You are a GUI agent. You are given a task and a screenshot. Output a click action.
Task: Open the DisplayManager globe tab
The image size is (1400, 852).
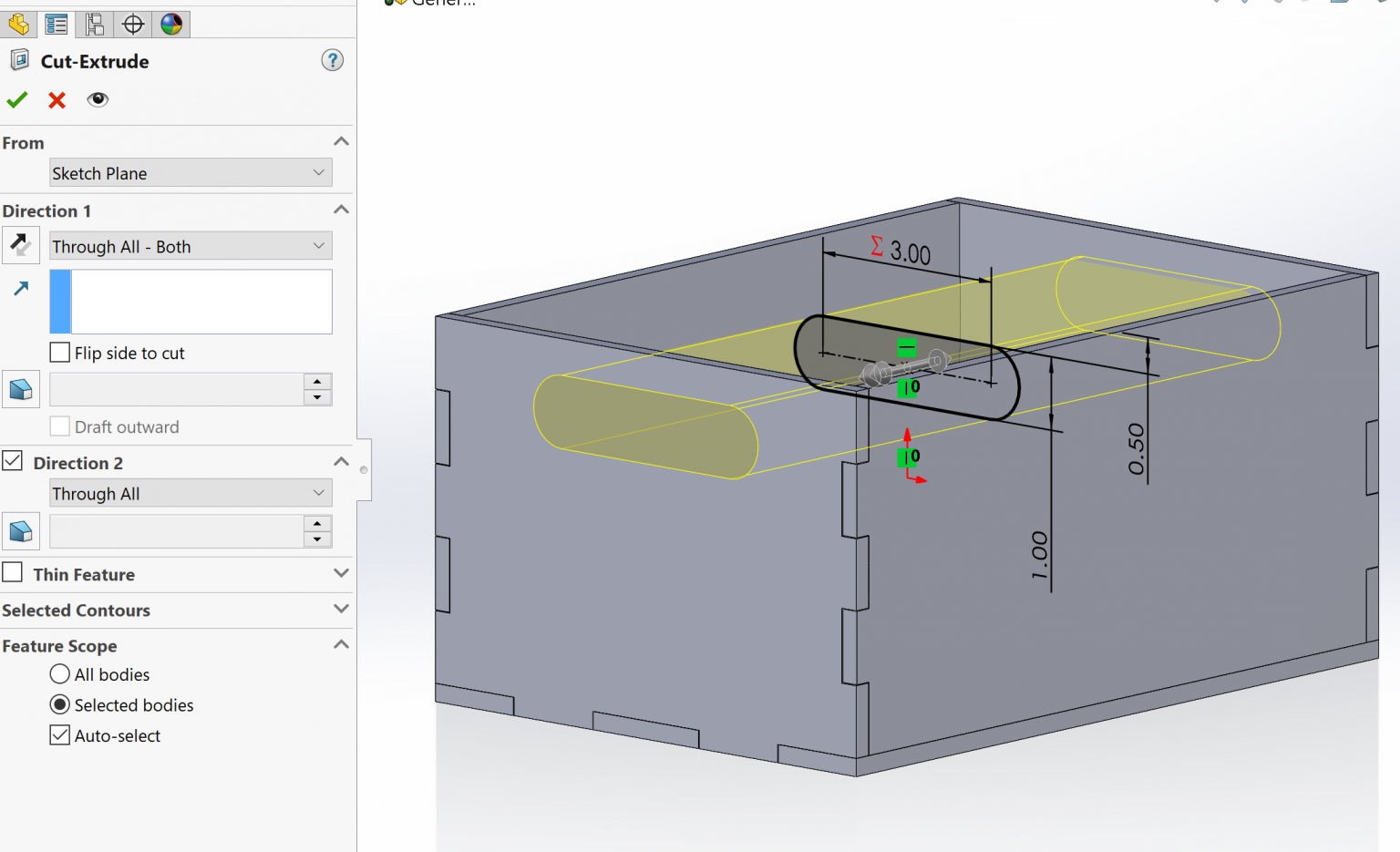170,25
